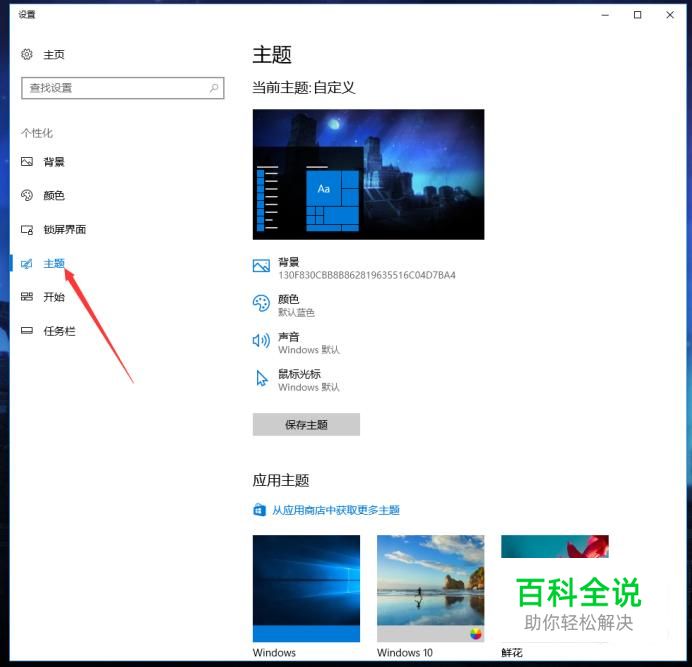Viewport: 692px width, 667px height.
Task: Click the Windows 10 theme name label
Action: tap(405, 652)
